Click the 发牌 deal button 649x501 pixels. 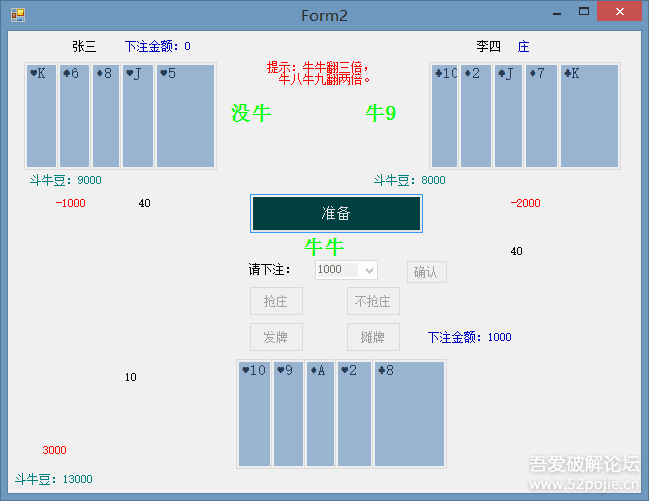click(276, 337)
